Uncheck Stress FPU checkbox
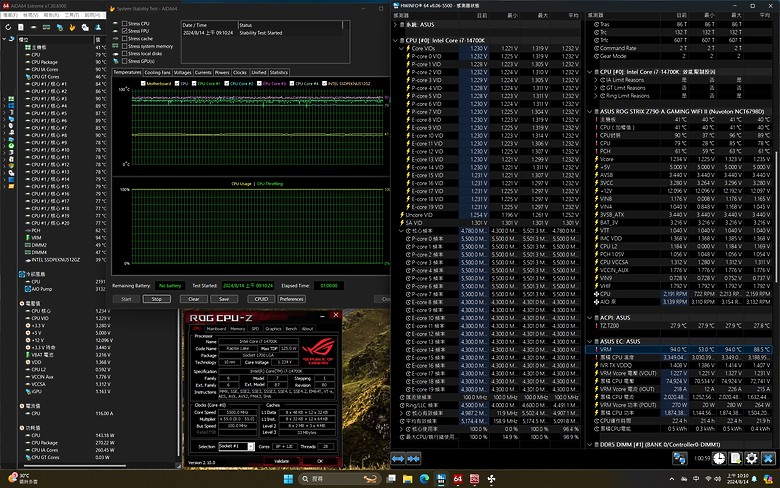The width and height of the screenshot is (780, 488). pyautogui.click(x=124, y=31)
